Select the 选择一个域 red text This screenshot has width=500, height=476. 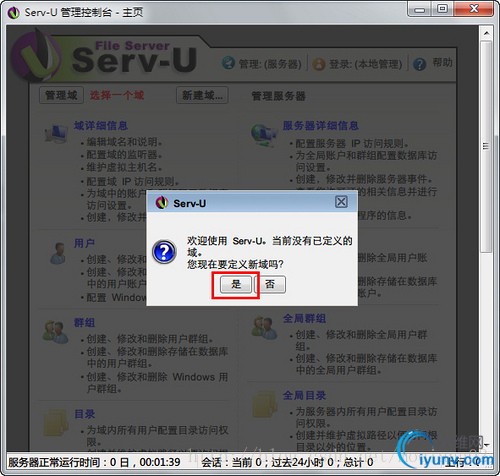point(117,96)
